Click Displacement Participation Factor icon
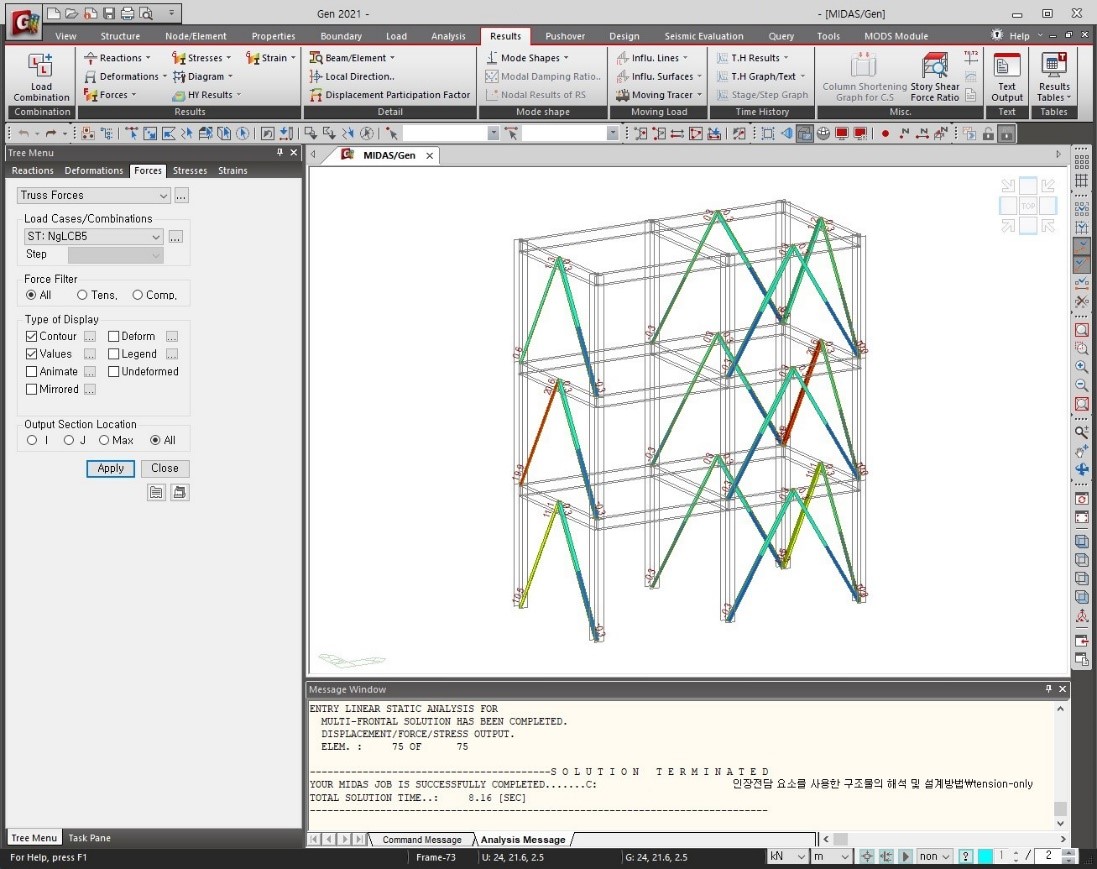Viewport: 1097px width, 869px height. coord(316,95)
